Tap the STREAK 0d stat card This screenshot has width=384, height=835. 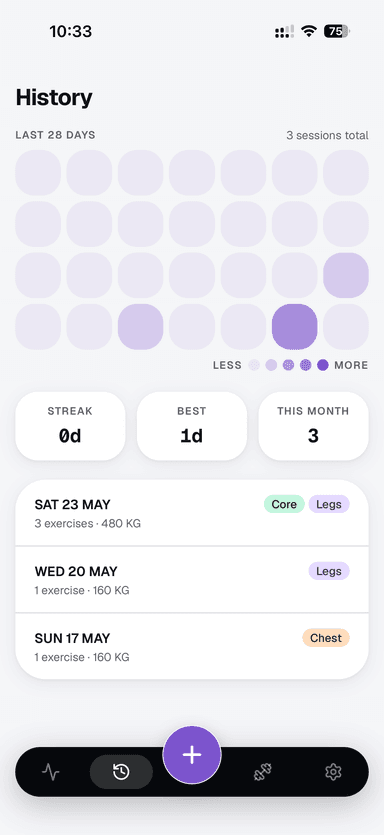pyautogui.click(x=70, y=426)
